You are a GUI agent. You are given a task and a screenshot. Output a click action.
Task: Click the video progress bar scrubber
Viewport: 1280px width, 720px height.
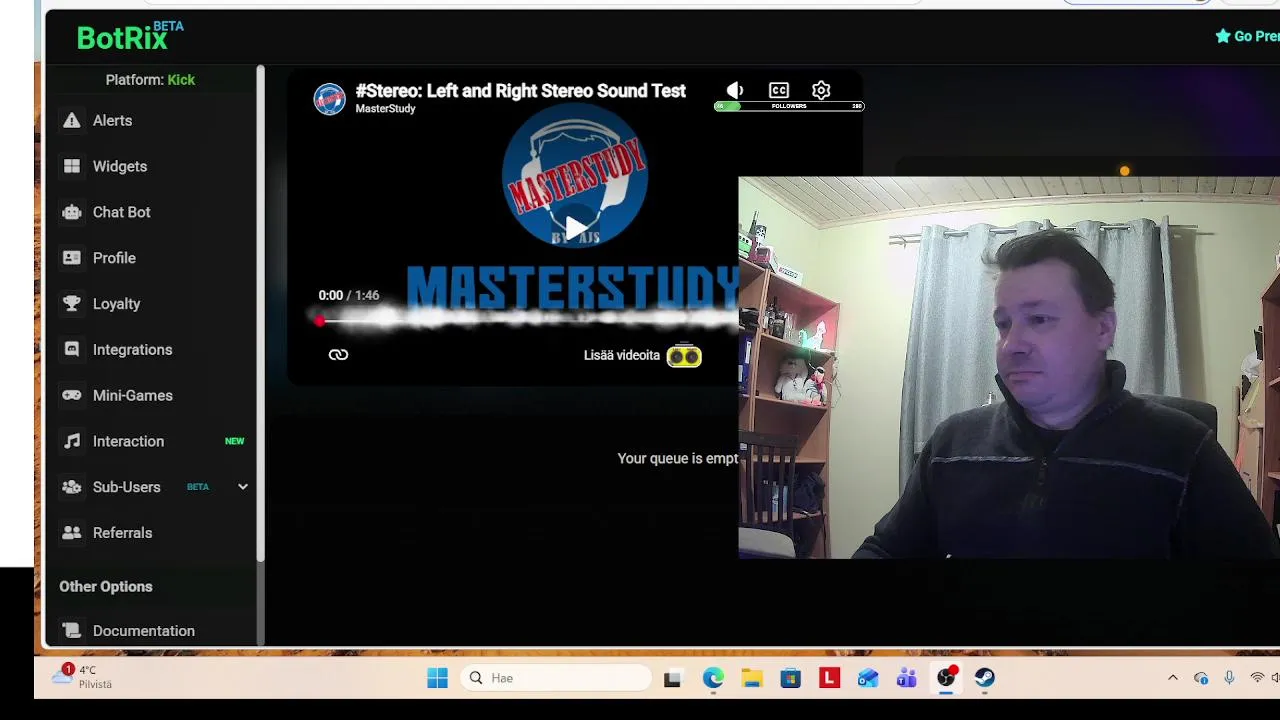tap(319, 320)
